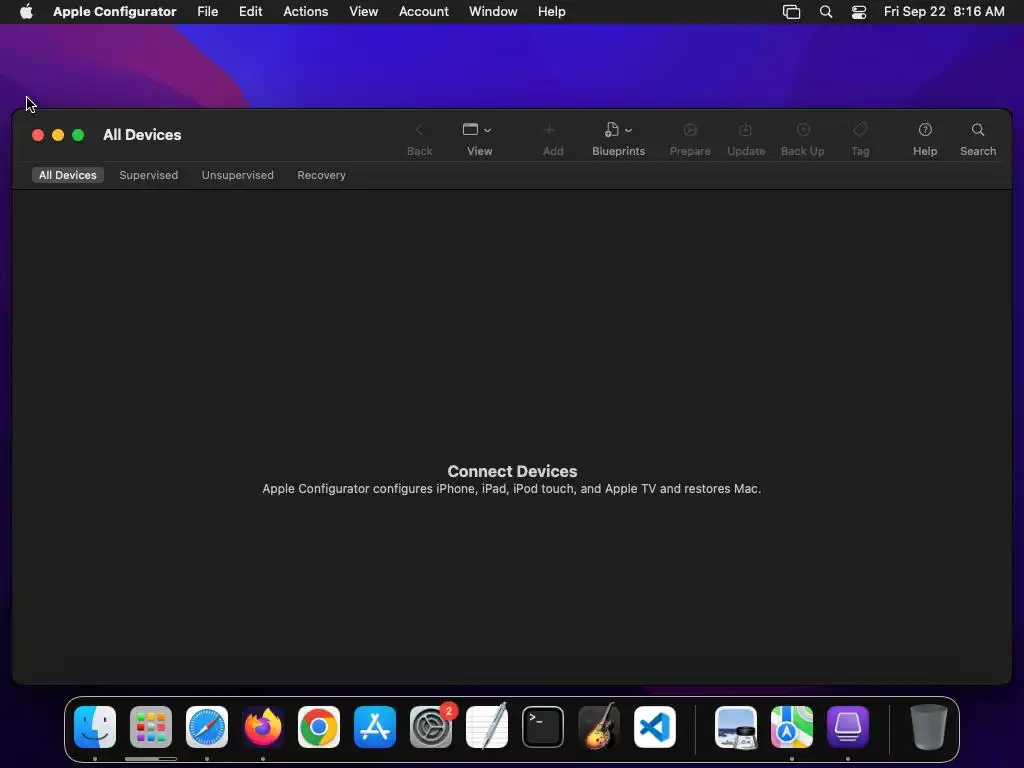Select the All Devices filter tab
Viewport: 1024px width, 768px height.
coord(67,175)
